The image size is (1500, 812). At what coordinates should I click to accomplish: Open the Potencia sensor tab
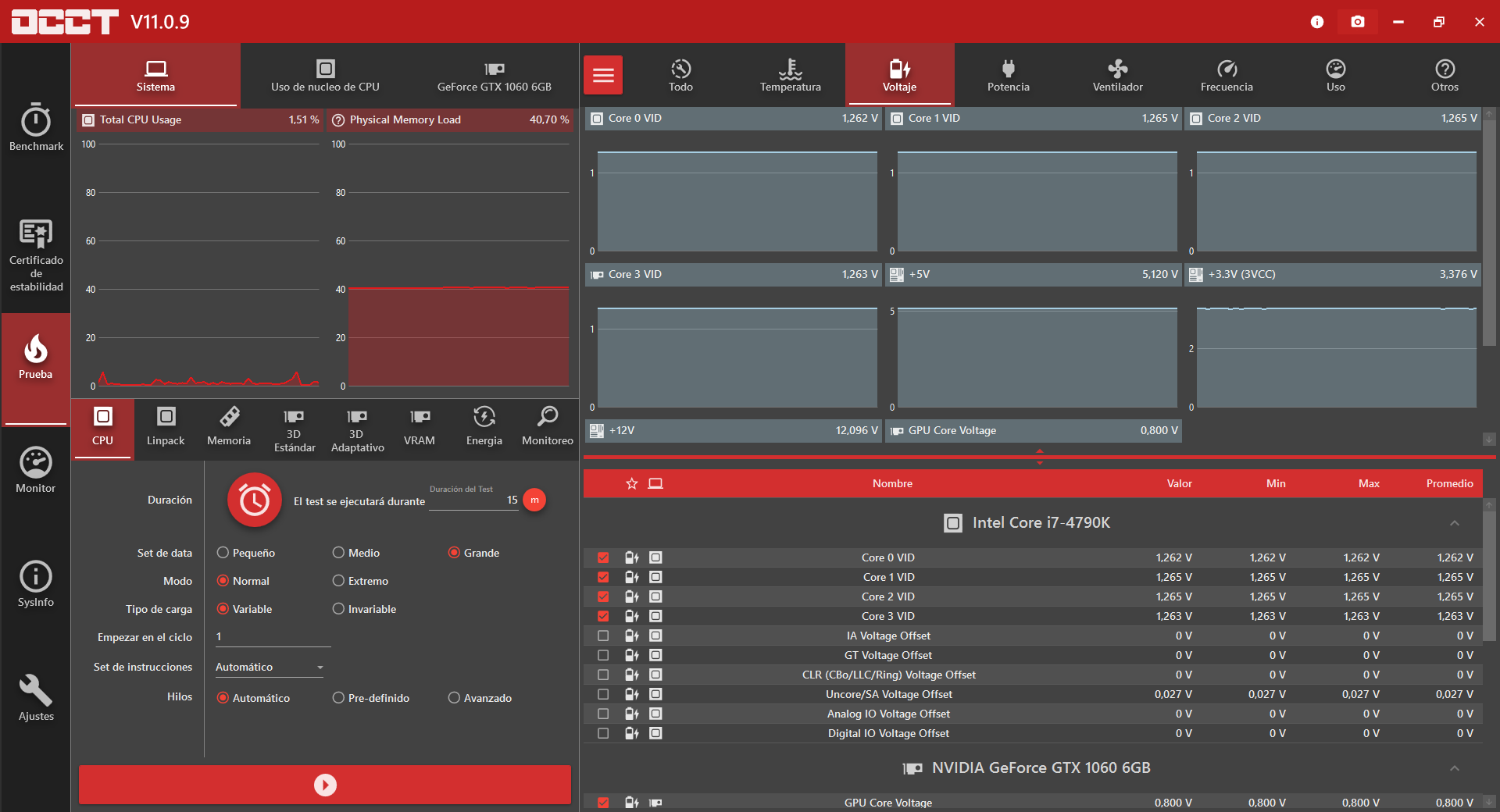point(1009,75)
